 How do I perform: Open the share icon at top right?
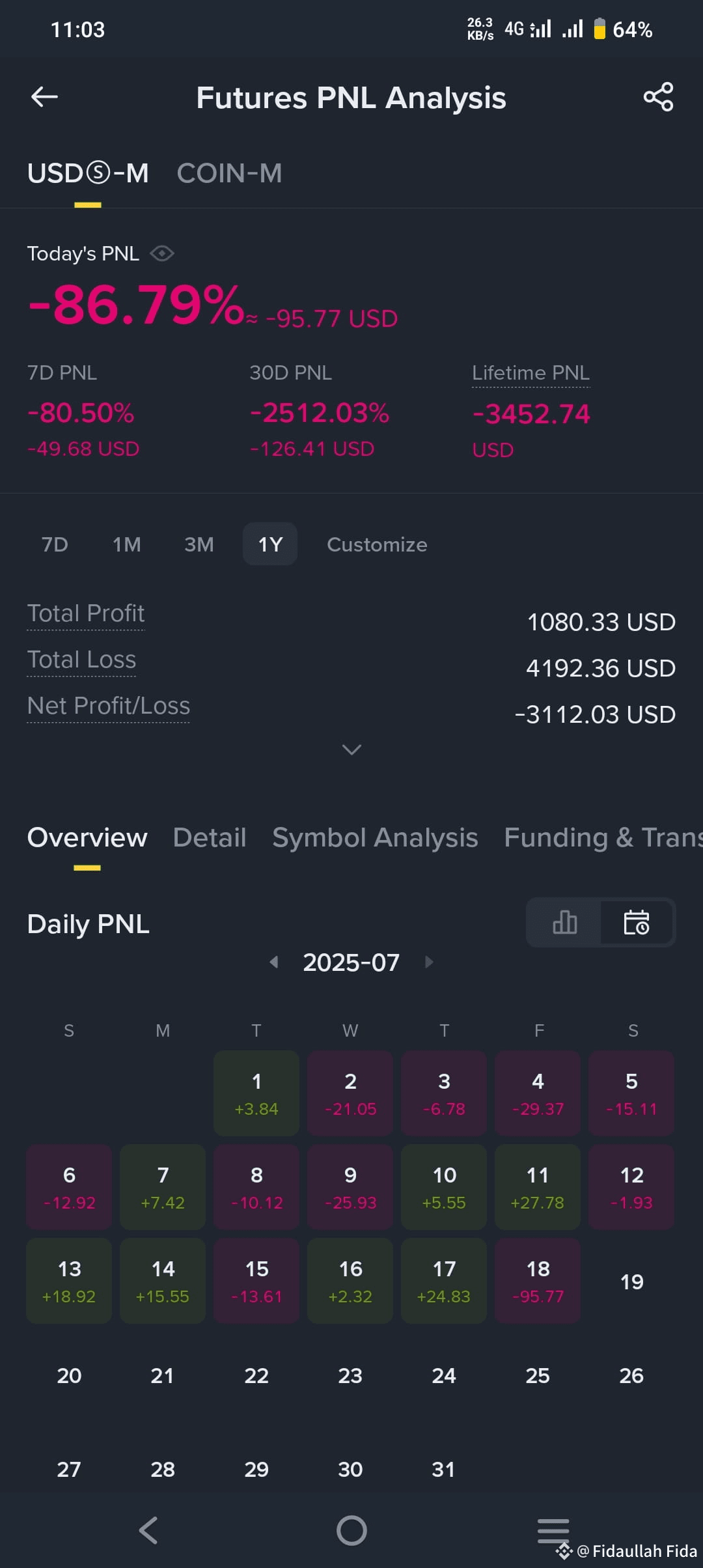point(658,97)
